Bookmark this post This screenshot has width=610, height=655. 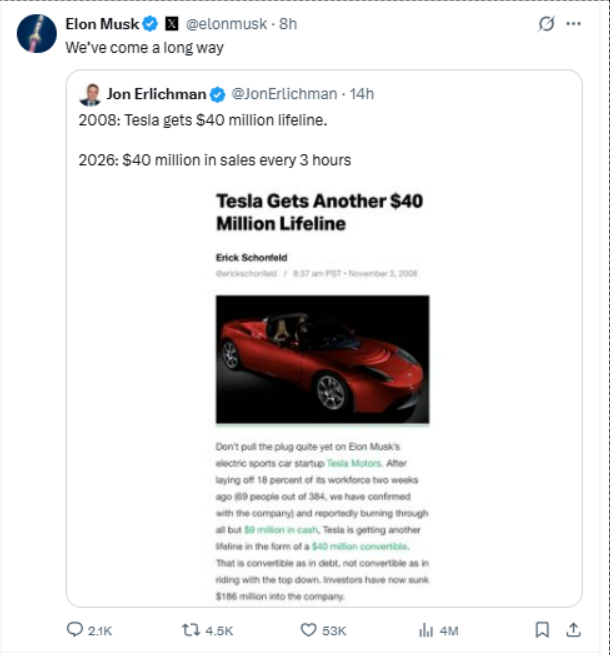542,630
